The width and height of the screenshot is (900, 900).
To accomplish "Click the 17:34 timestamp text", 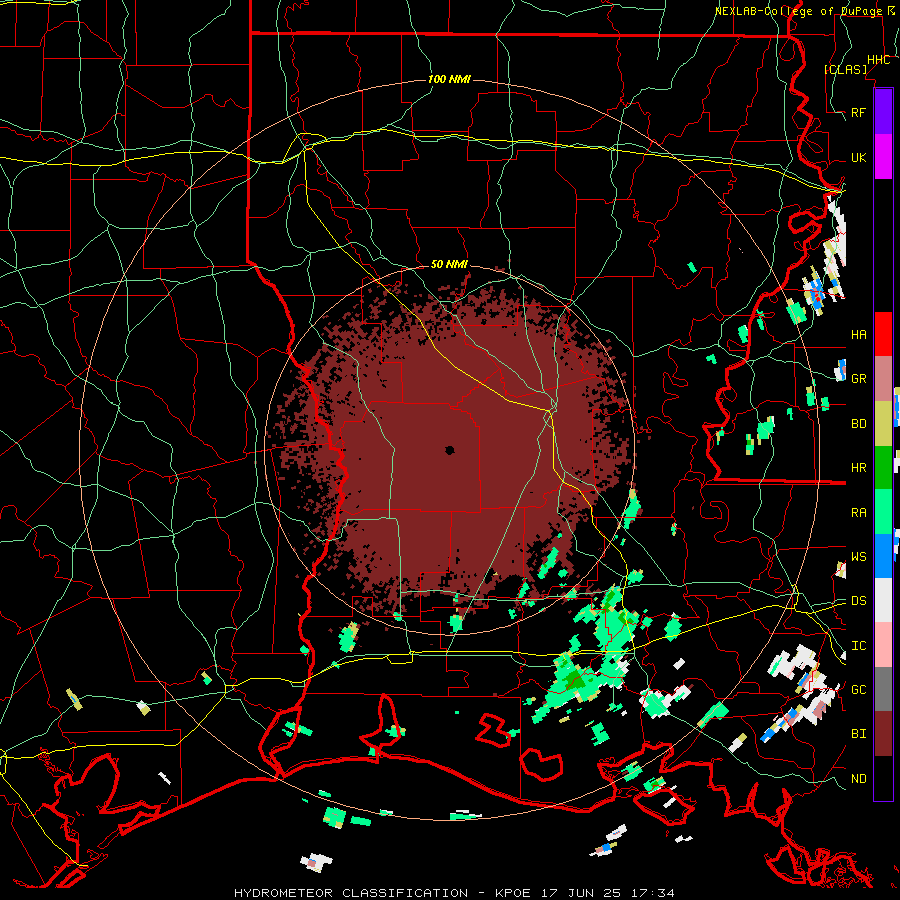I will [654, 893].
